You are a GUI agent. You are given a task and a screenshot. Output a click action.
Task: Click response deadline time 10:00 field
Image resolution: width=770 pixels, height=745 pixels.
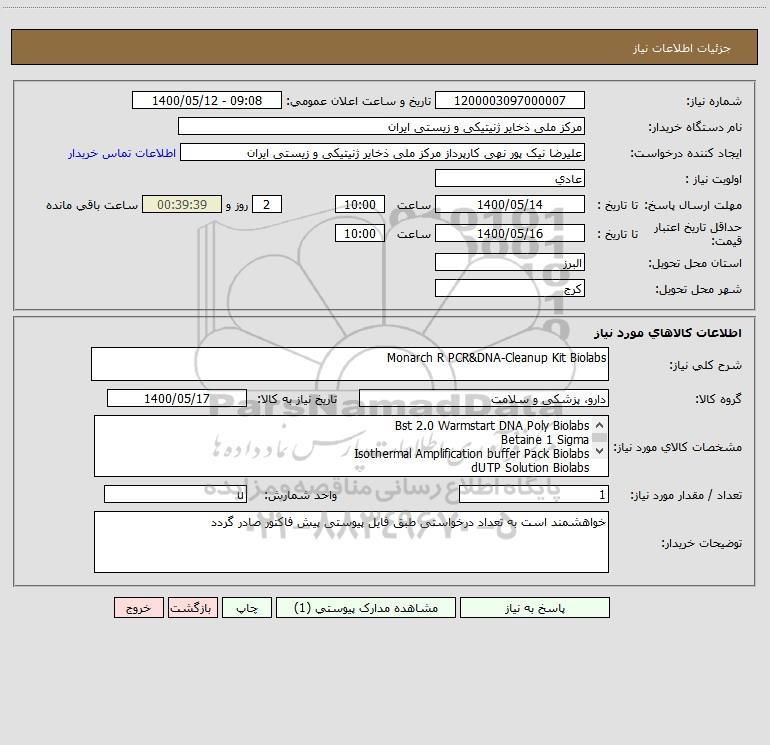click(x=359, y=204)
